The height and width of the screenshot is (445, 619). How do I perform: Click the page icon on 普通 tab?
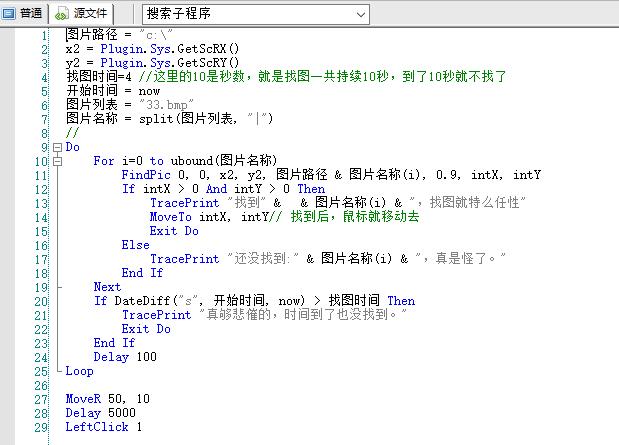11,14
